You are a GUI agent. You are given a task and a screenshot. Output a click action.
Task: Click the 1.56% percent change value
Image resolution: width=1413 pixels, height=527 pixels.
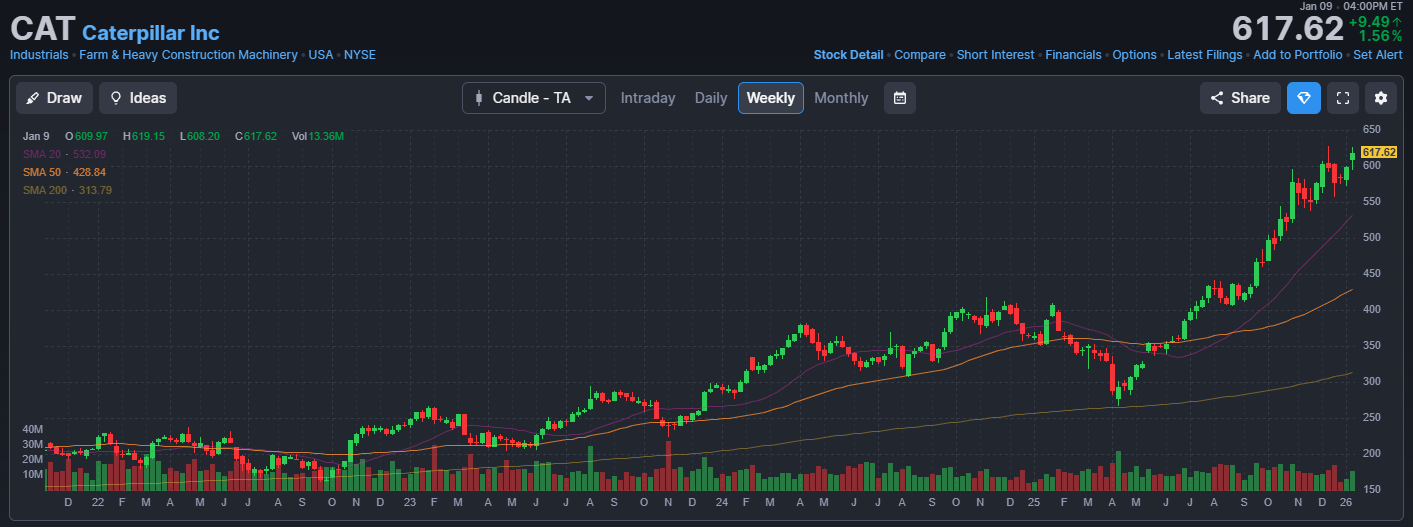(1380, 36)
